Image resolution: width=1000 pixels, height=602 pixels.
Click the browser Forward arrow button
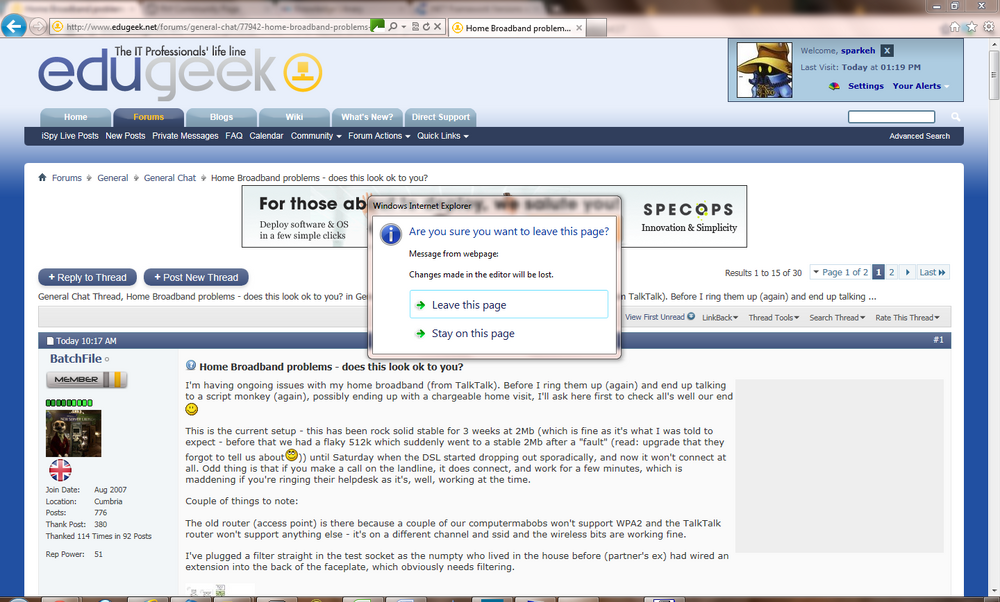[38, 27]
